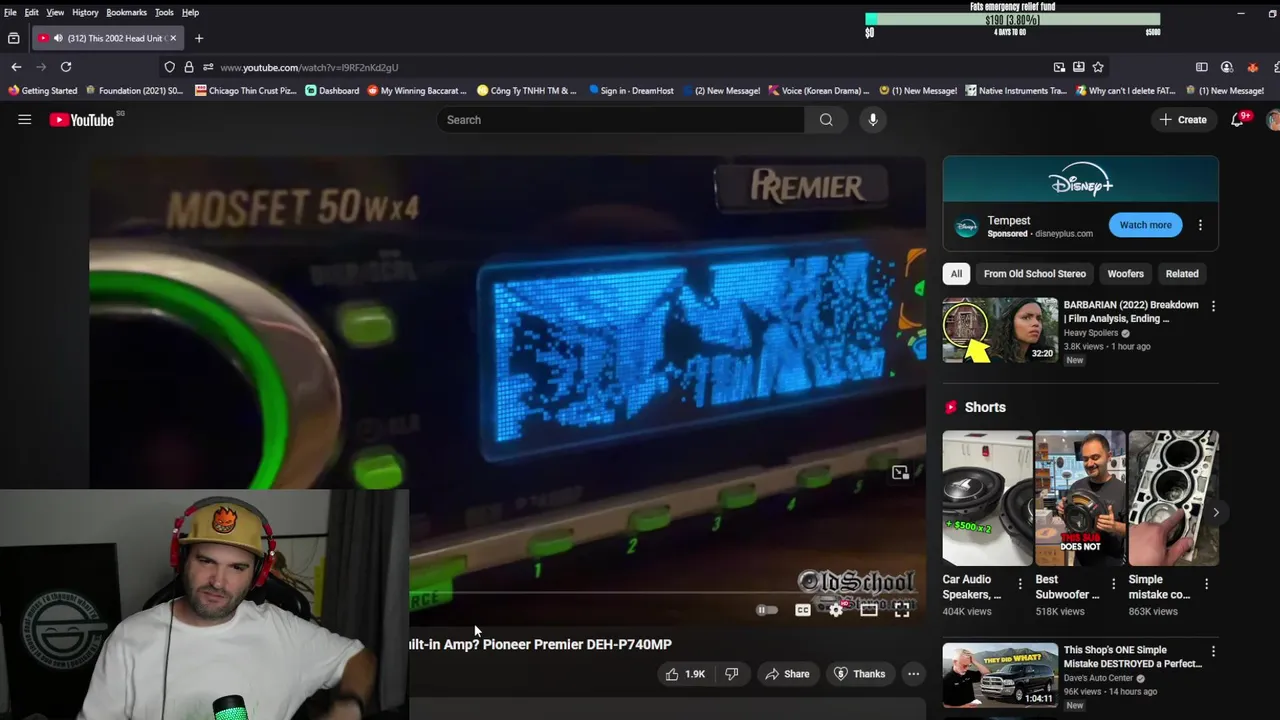
Task: Open Best Subwoofer short thumbnail
Action: click(x=1080, y=498)
